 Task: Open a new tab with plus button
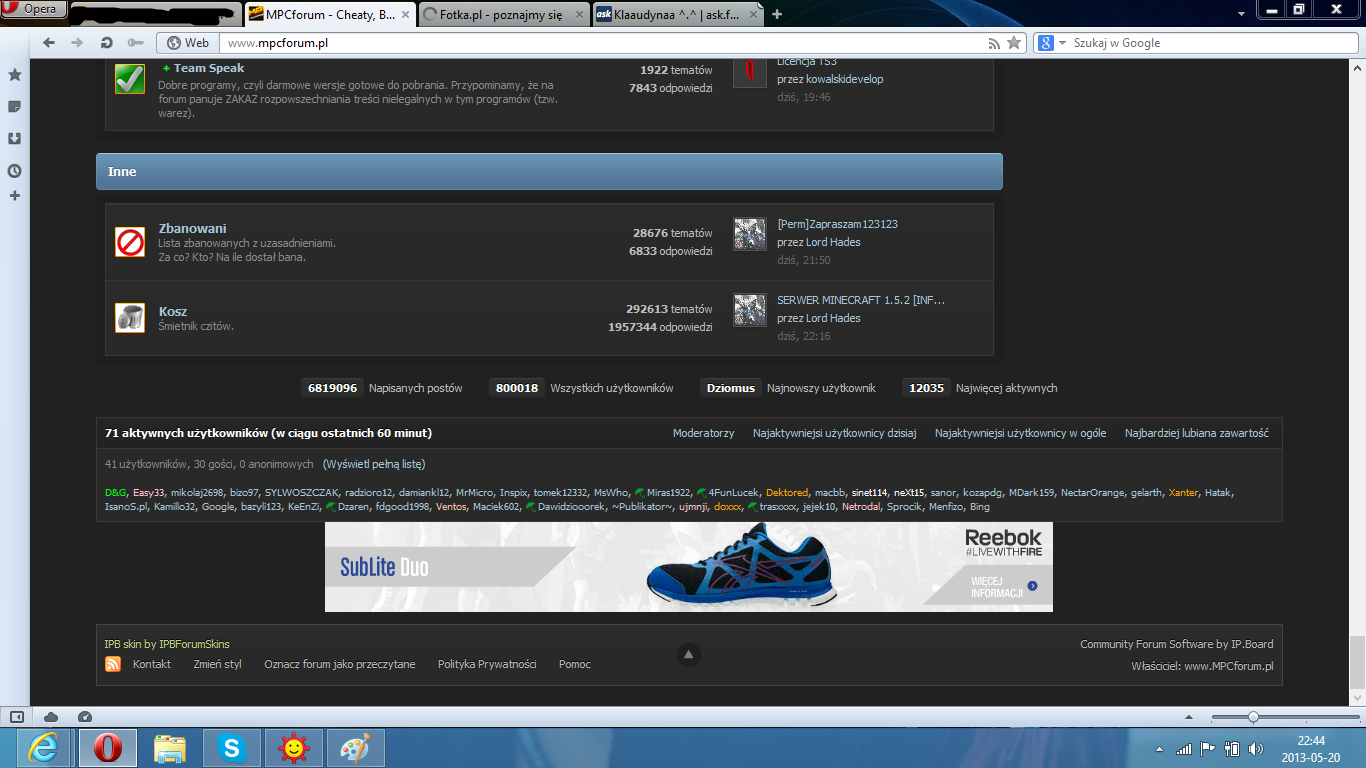pyautogui.click(x=777, y=14)
